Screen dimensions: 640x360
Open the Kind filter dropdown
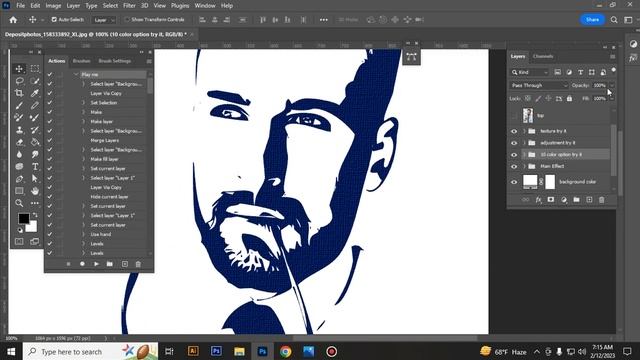coord(530,72)
